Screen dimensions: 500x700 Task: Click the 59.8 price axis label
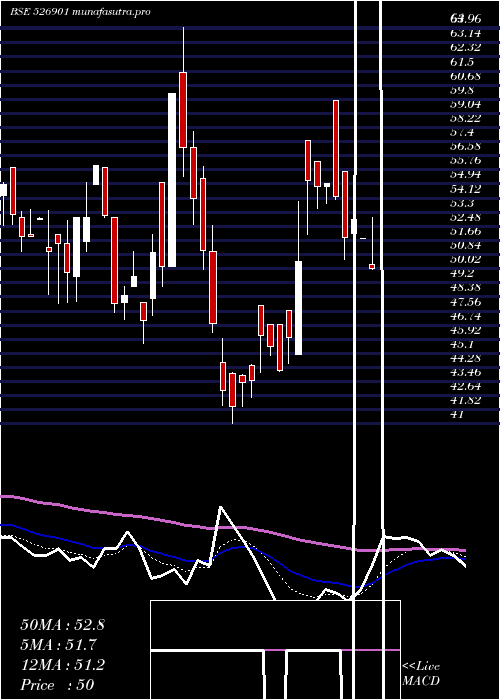click(462, 90)
